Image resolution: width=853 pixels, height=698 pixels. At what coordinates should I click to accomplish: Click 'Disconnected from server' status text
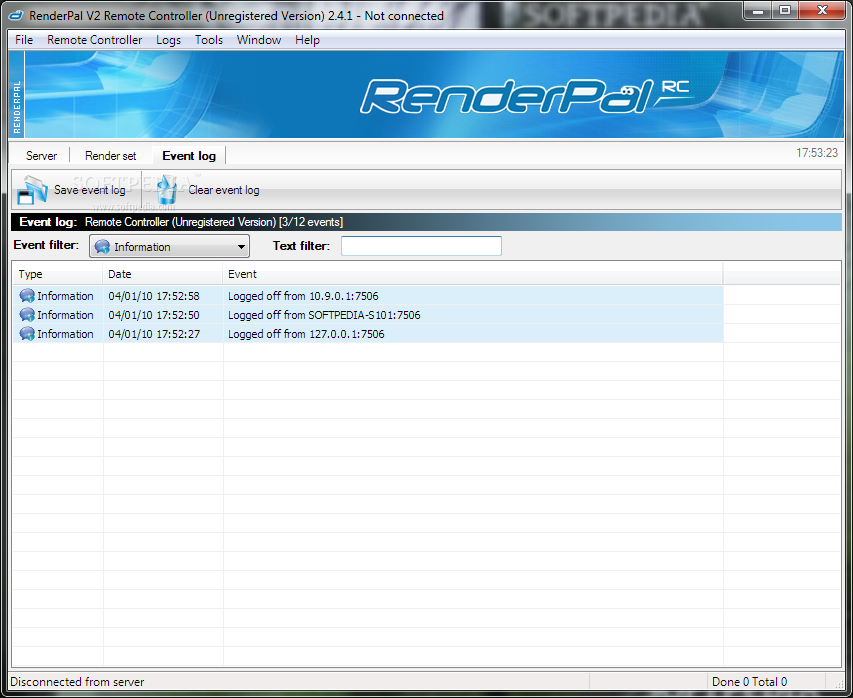(77, 682)
